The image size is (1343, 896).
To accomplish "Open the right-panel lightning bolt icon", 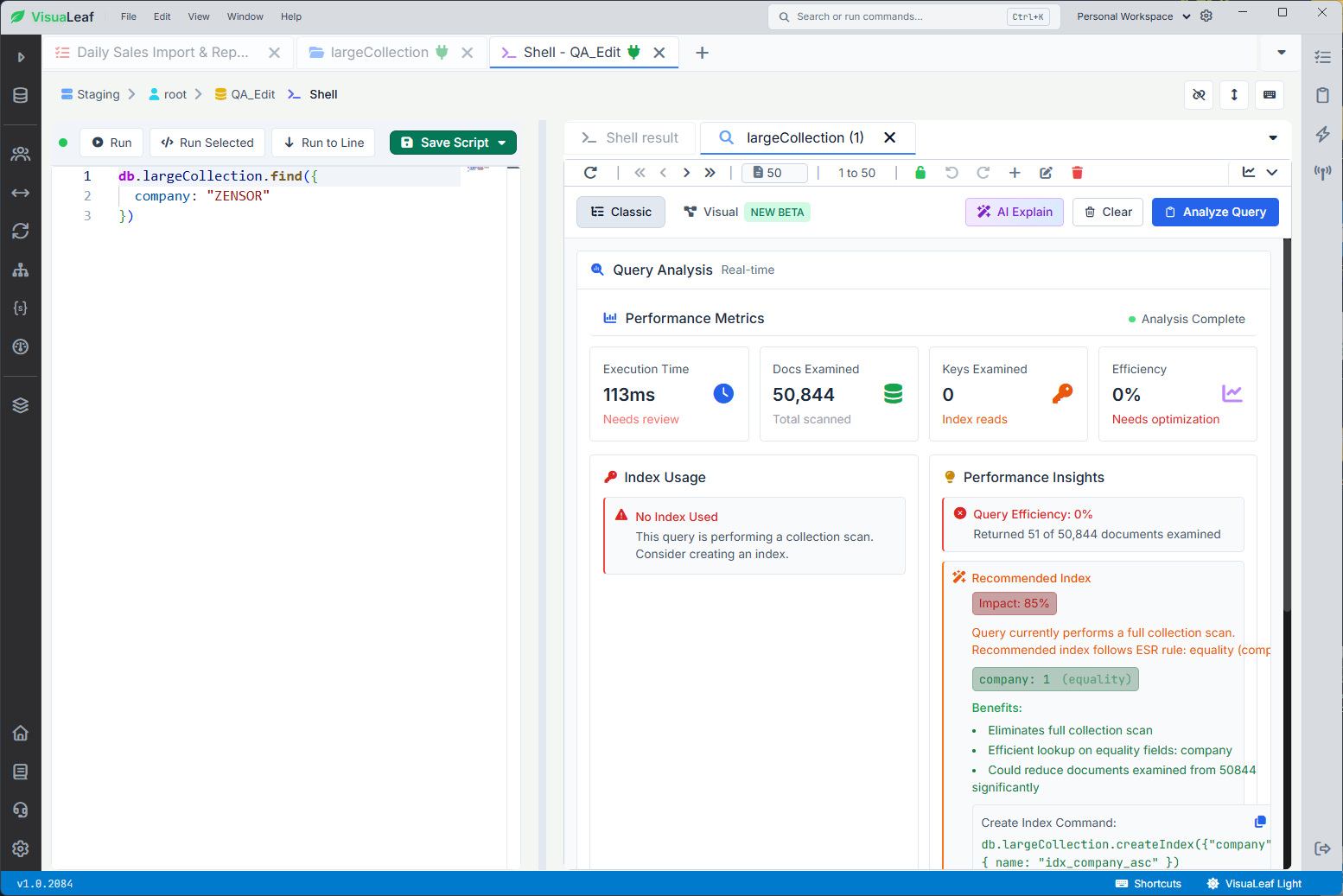I will [x=1322, y=134].
